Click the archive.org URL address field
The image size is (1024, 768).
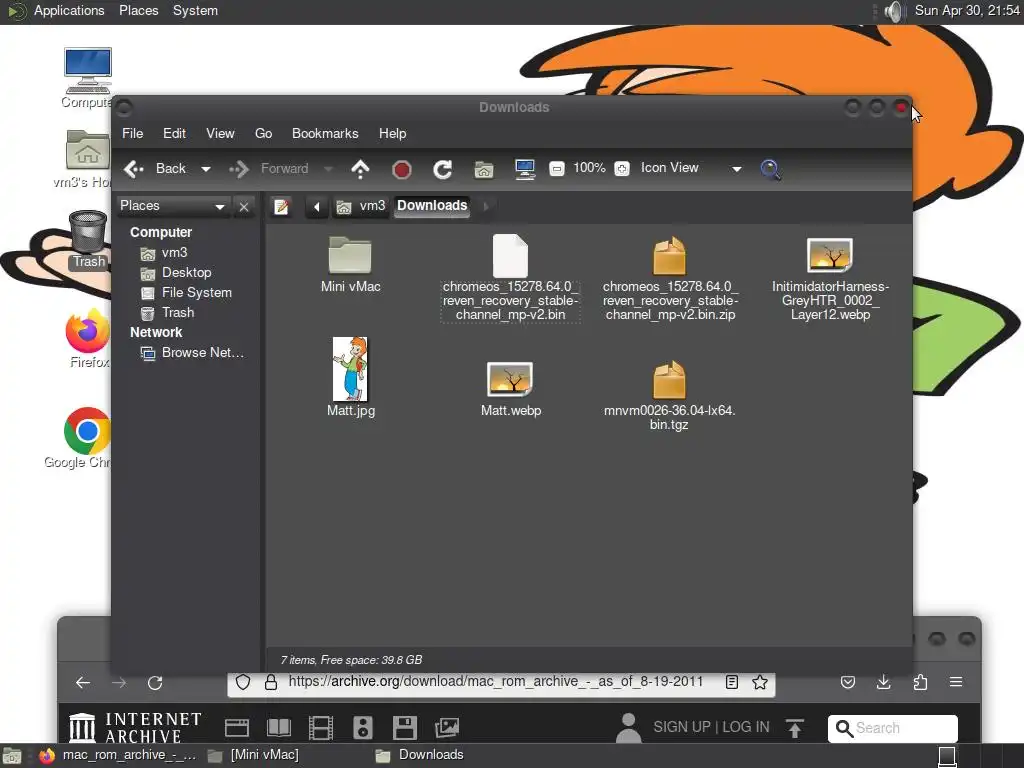click(x=496, y=682)
